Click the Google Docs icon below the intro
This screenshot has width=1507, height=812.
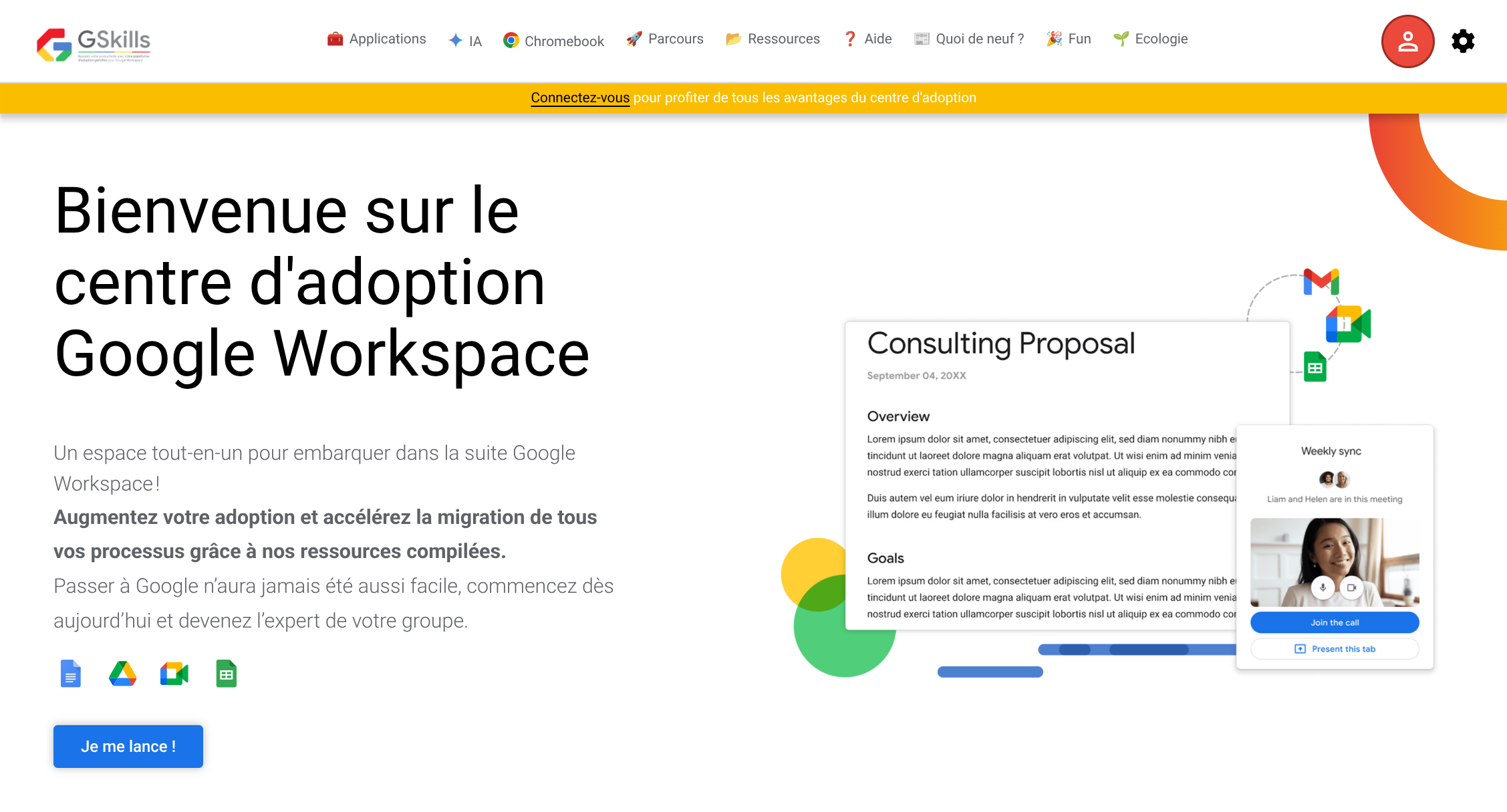point(70,674)
